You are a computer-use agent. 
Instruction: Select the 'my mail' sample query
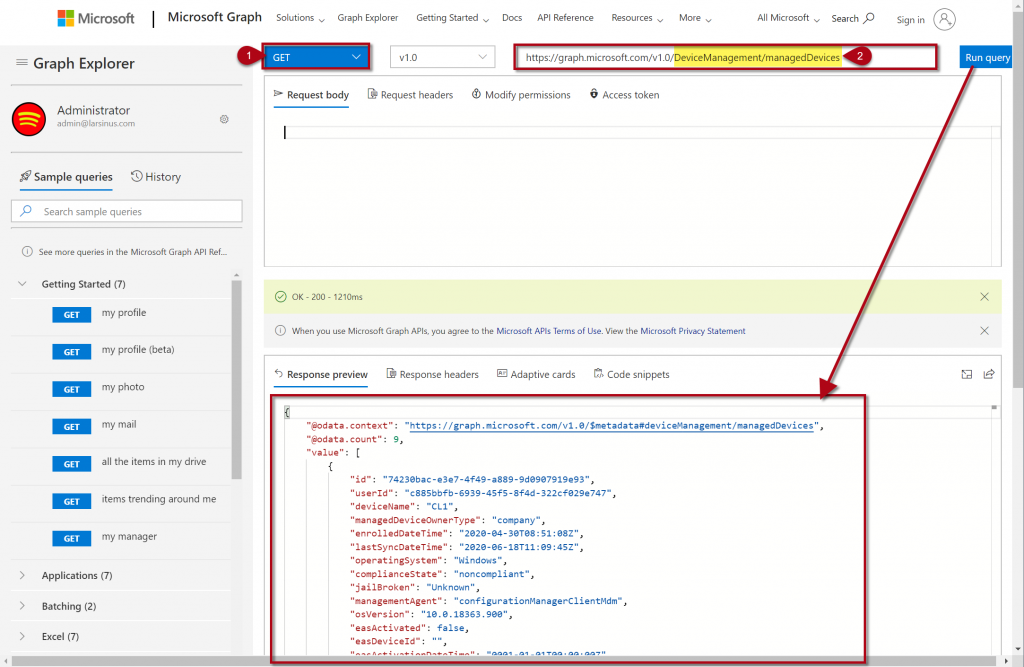tap(121, 425)
